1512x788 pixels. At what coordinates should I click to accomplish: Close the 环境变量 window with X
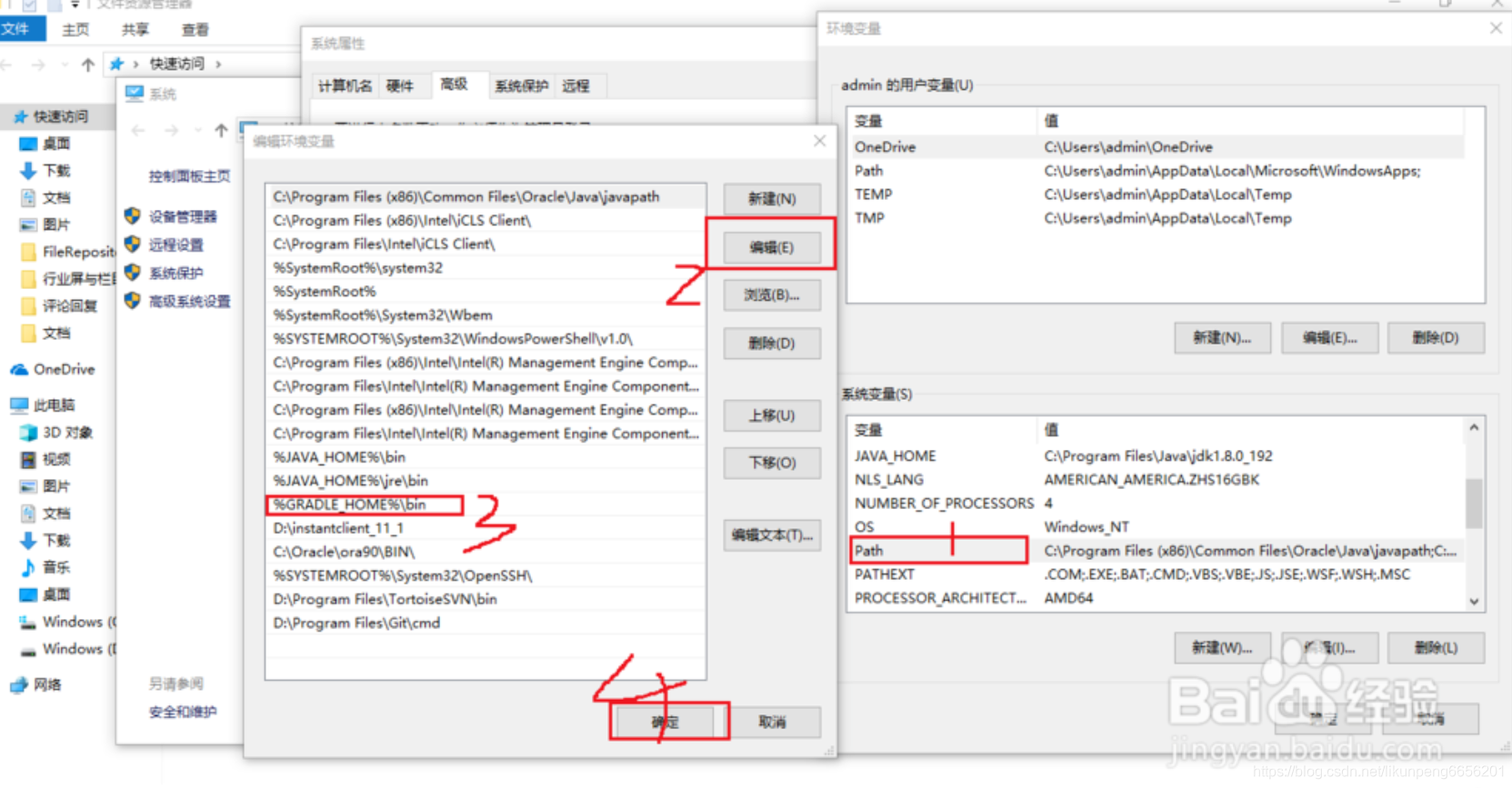coord(1496,28)
